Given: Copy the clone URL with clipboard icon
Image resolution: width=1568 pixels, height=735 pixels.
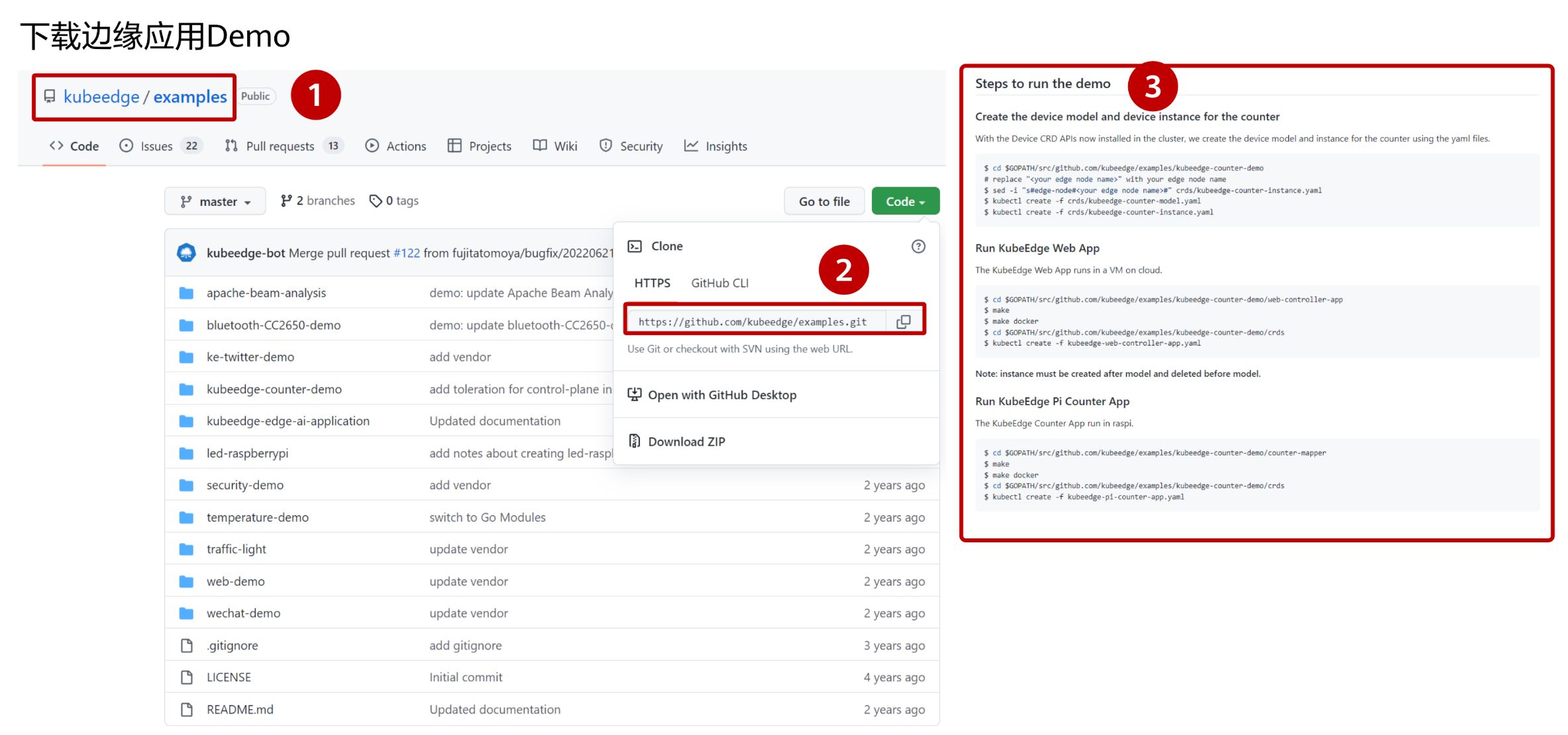Looking at the screenshot, I should (x=903, y=322).
